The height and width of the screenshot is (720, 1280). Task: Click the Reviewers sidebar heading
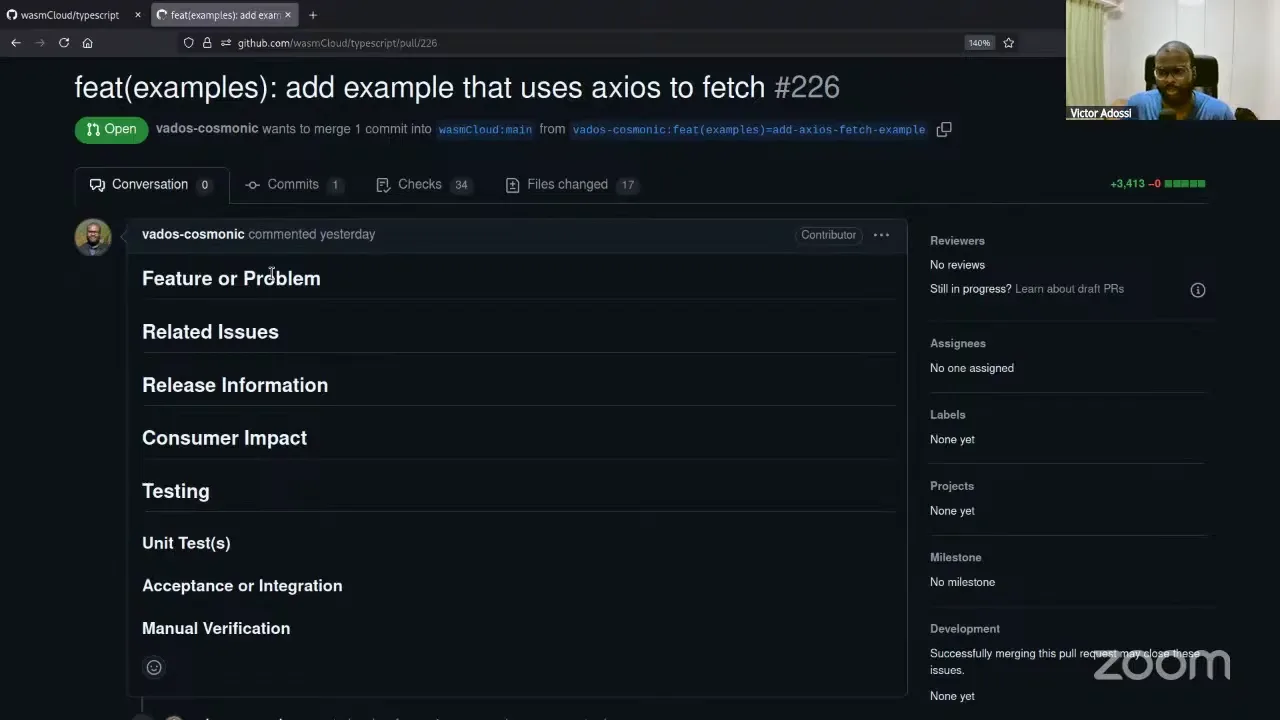(x=957, y=241)
